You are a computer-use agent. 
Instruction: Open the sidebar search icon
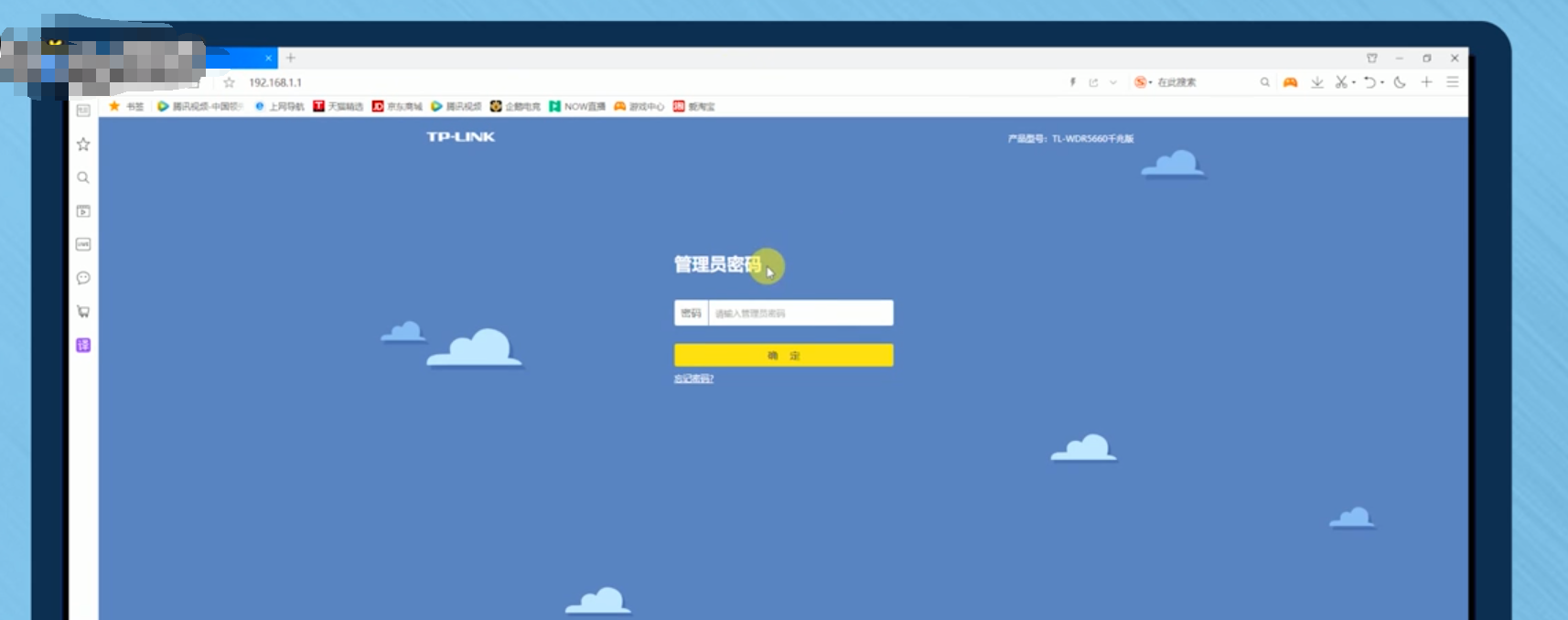[83, 177]
